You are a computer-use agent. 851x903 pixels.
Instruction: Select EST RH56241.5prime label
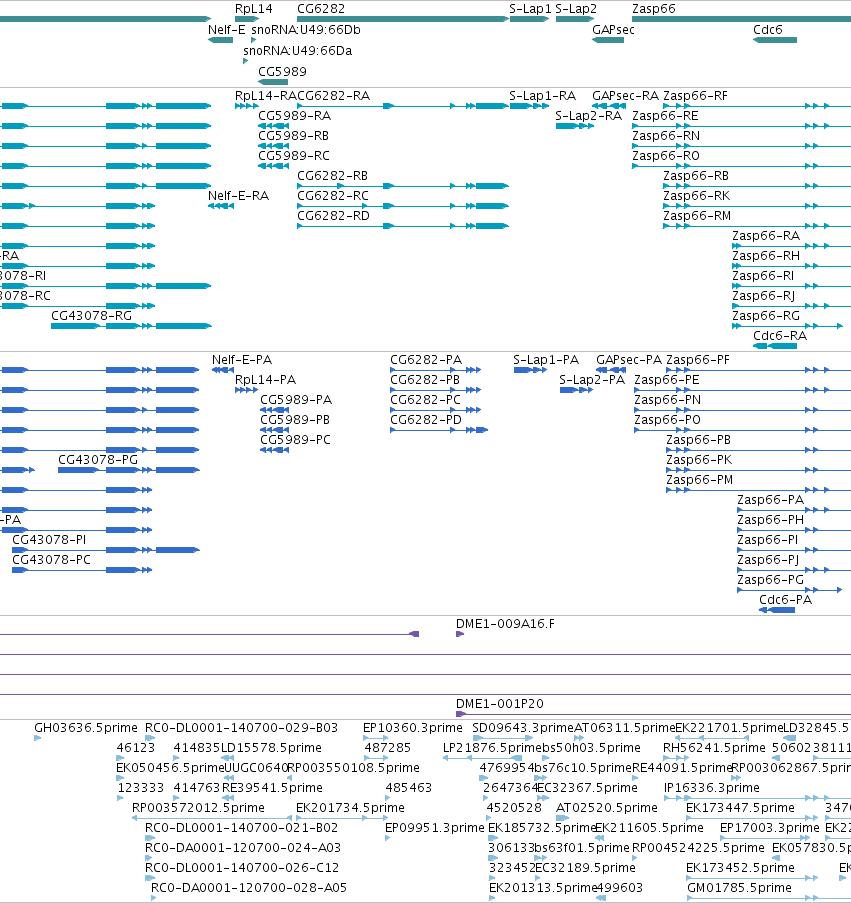(714, 748)
